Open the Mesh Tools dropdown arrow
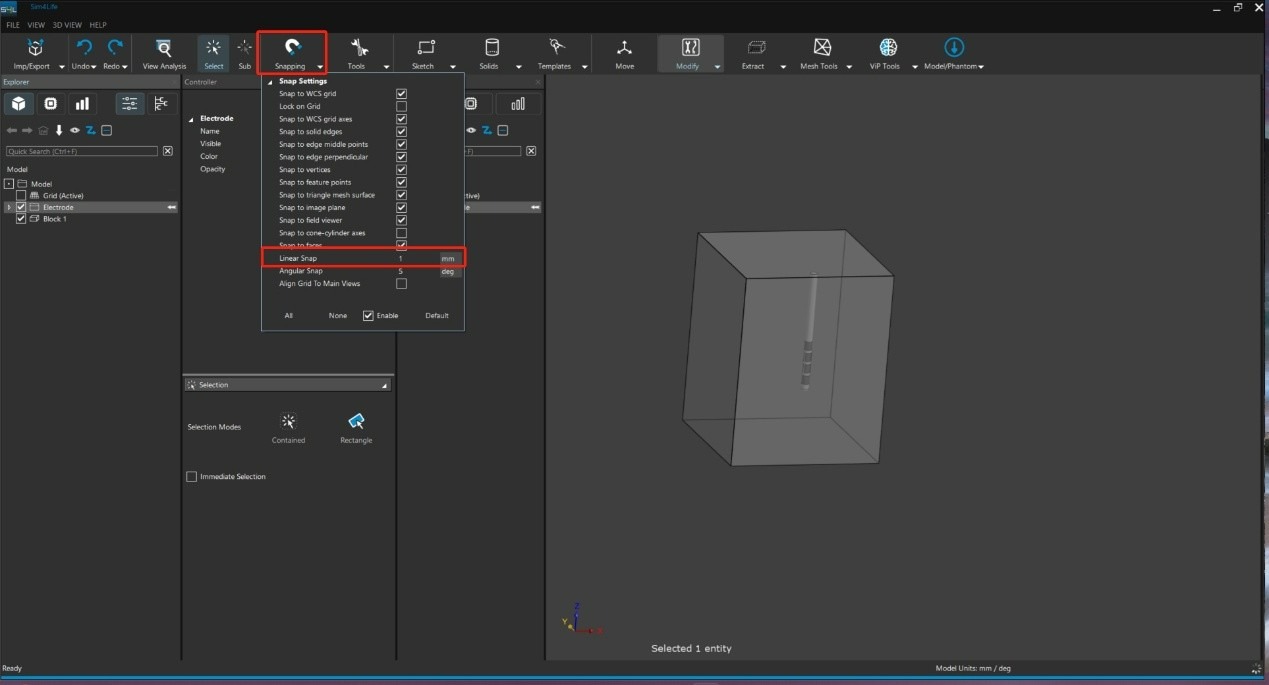 tap(849, 67)
